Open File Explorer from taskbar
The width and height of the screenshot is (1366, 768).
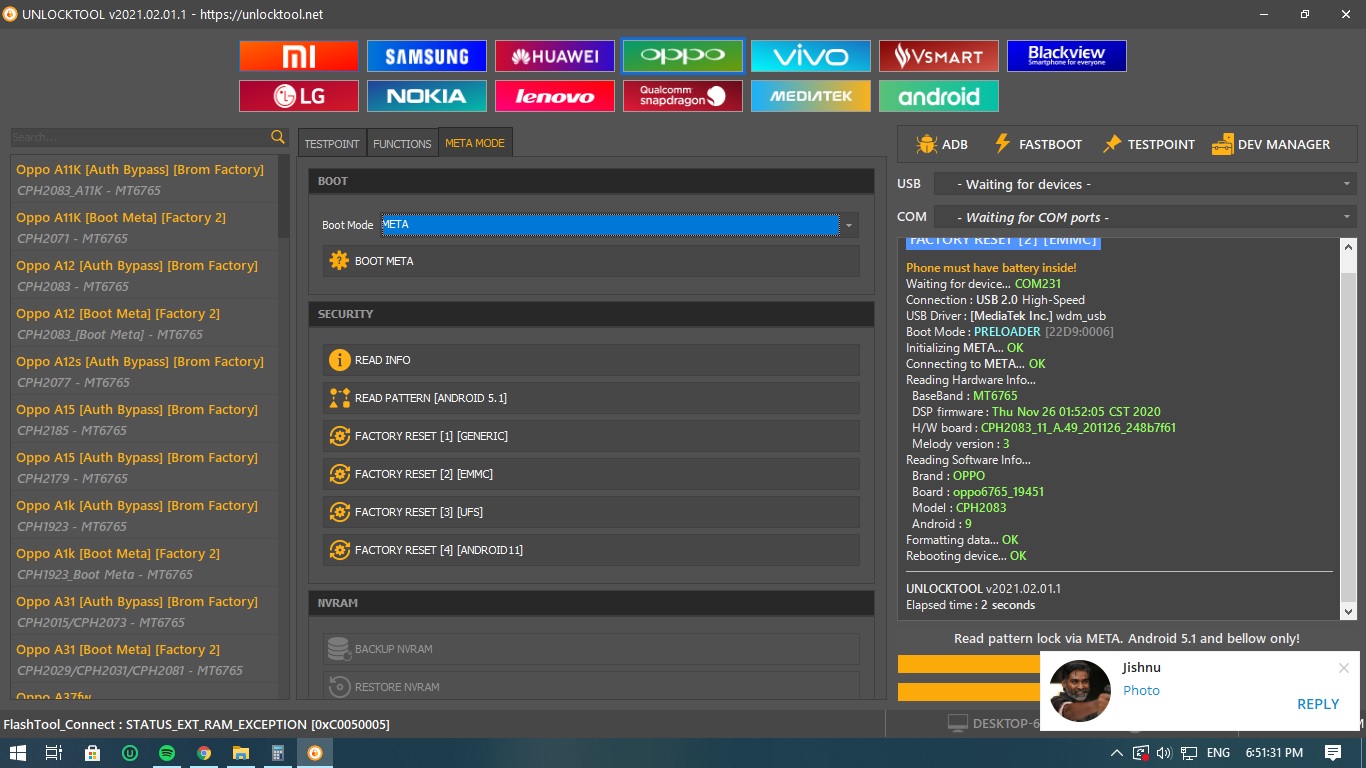tap(241, 753)
